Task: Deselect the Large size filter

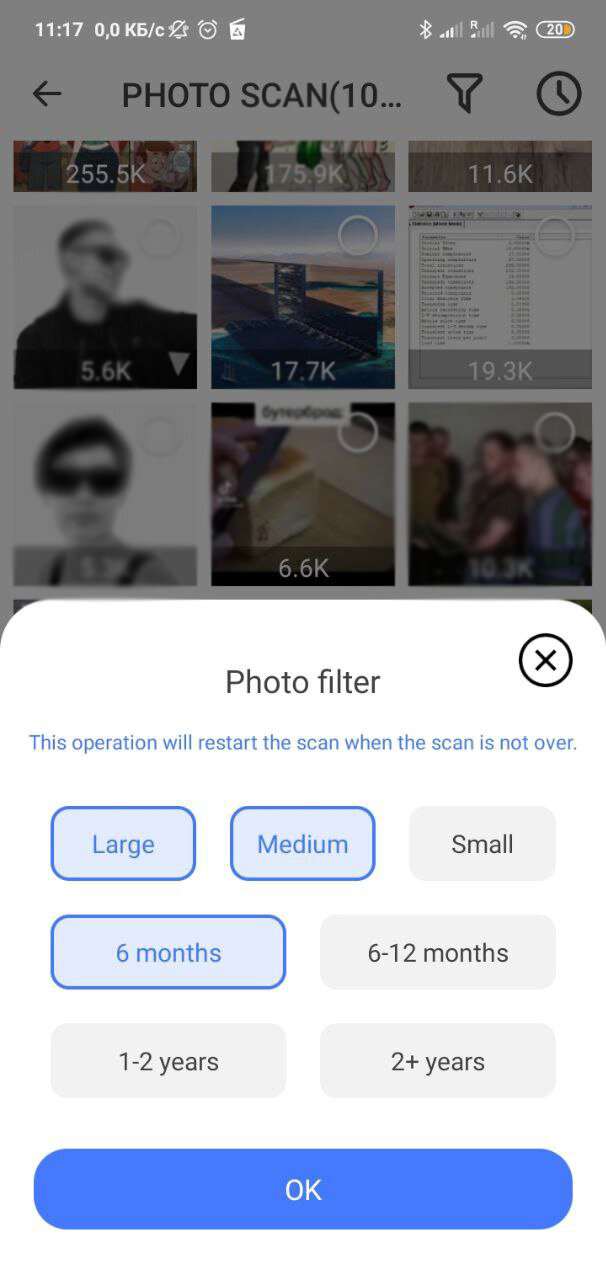Action: click(123, 844)
